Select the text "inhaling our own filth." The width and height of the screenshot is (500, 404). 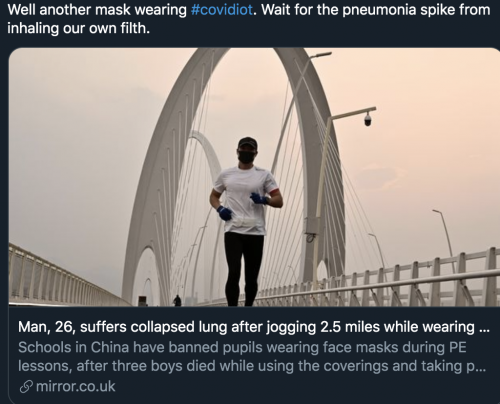[78, 28]
